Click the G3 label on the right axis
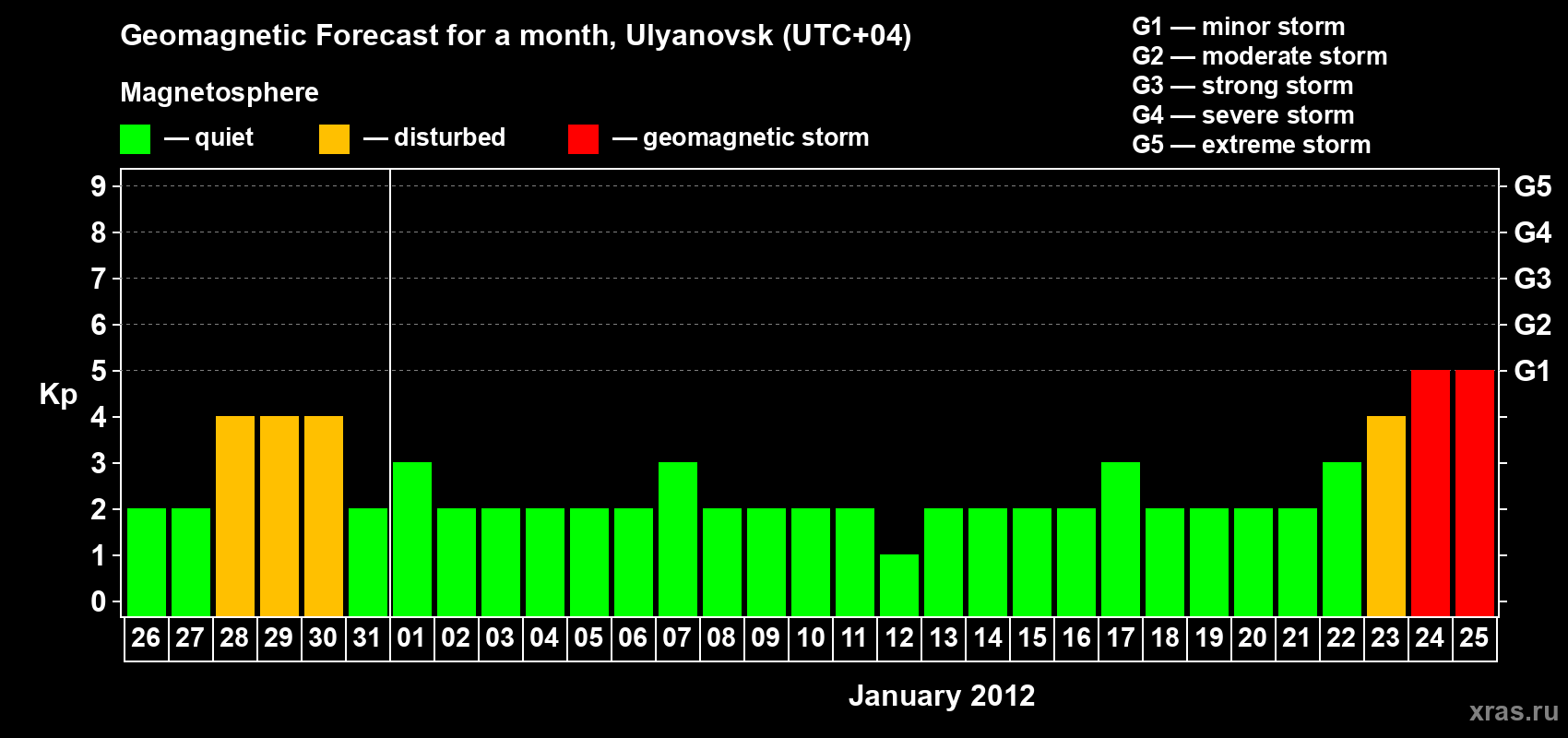The width and height of the screenshot is (1568, 738). [x=1533, y=279]
